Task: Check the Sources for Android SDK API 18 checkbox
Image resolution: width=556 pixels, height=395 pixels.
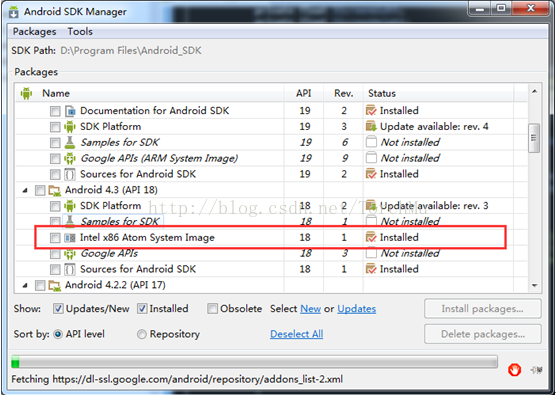Action: 55,269
